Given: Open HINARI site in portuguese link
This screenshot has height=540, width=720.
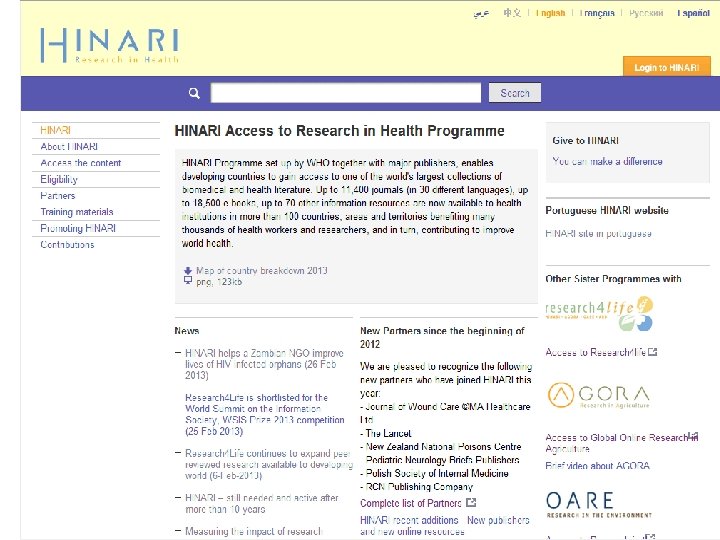Looking at the screenshot, I should 598,233.
